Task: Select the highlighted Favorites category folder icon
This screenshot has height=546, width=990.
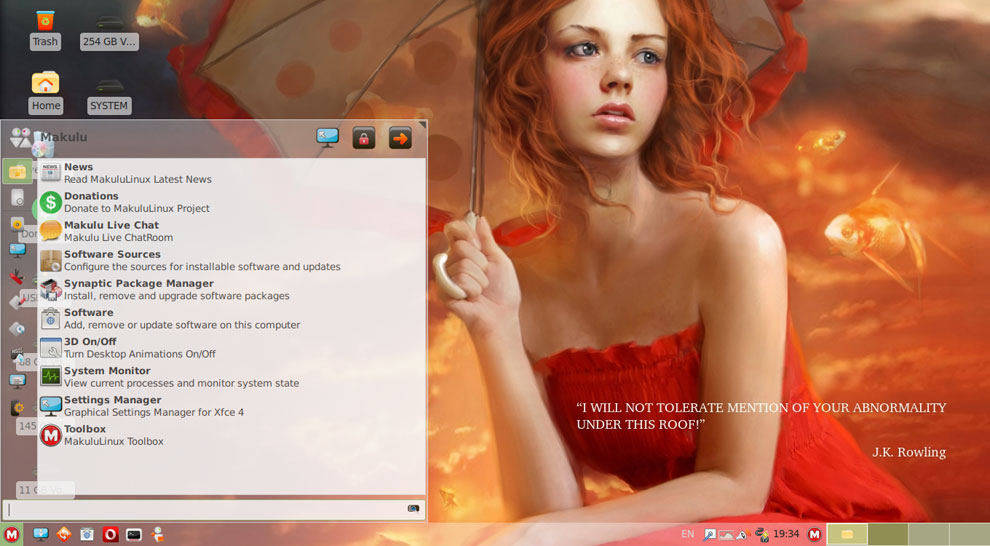Action: (18, 171)
